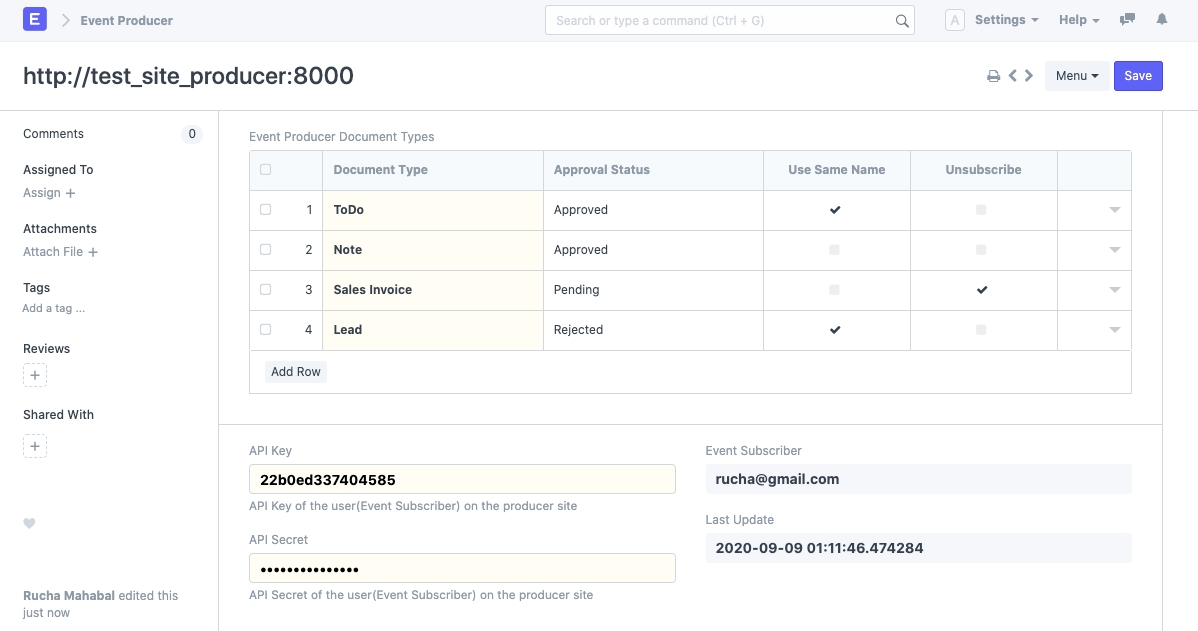
Task: Expand the ToDo row edit arrow
Action: 1114,210
